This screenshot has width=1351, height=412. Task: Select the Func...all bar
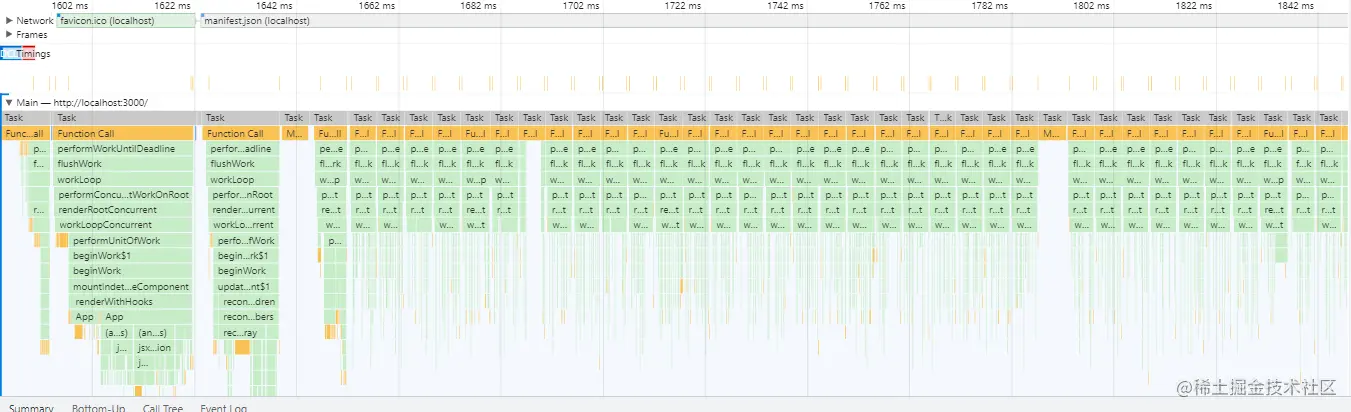(25, 133)
